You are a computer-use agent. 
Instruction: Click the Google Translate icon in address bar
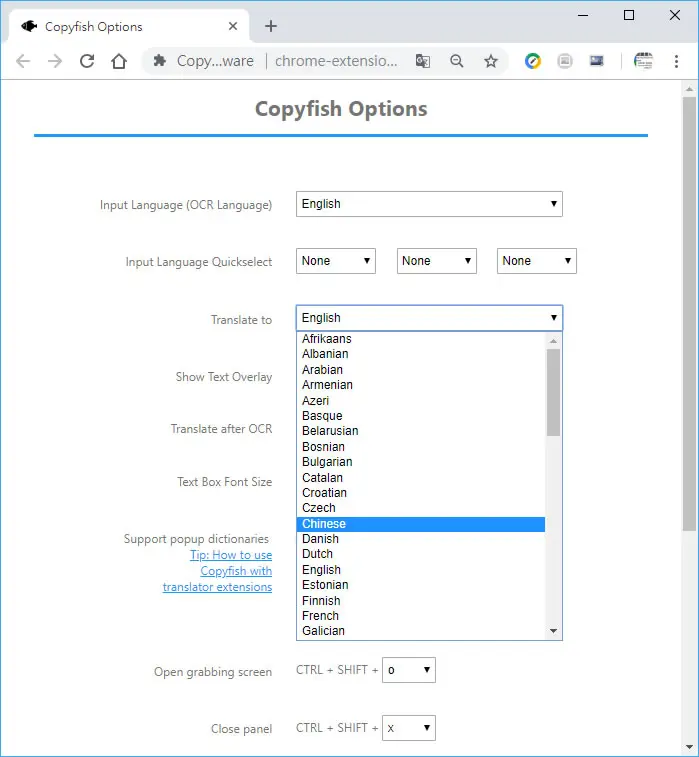click(x=423, y=61)
